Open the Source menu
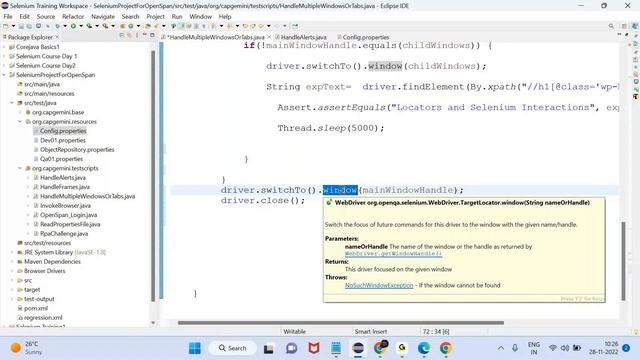This screenshot has width=640, height=360. (46, 16)
